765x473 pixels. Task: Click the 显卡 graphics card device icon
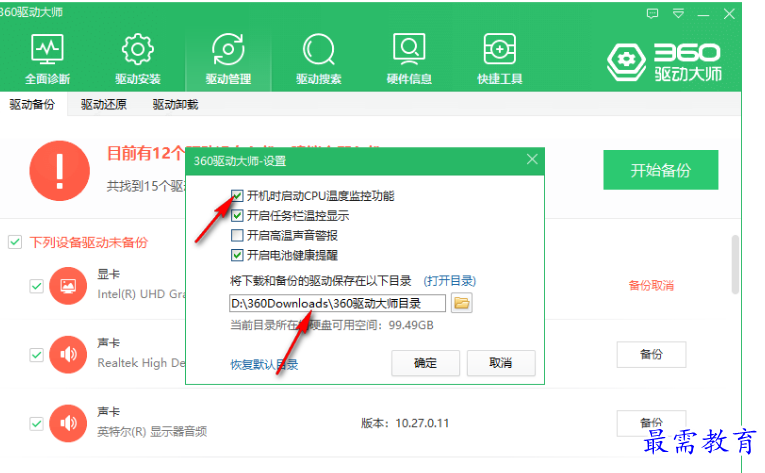(68, 286)
